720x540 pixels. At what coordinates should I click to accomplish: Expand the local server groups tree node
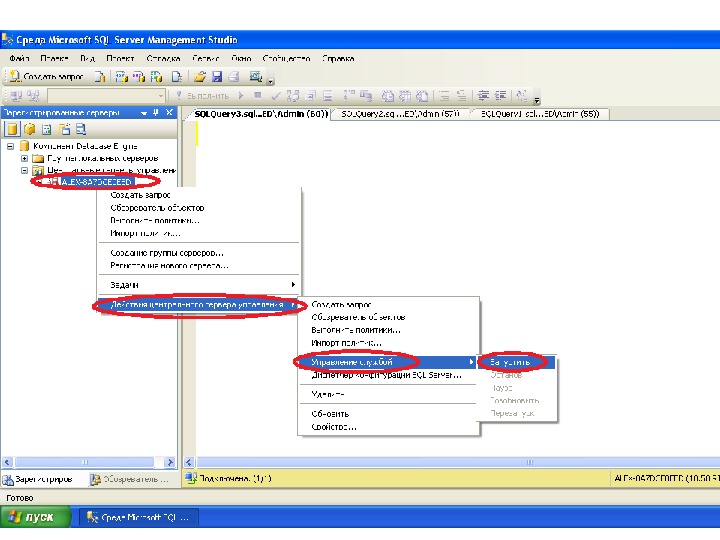click(x=24, y=158)
